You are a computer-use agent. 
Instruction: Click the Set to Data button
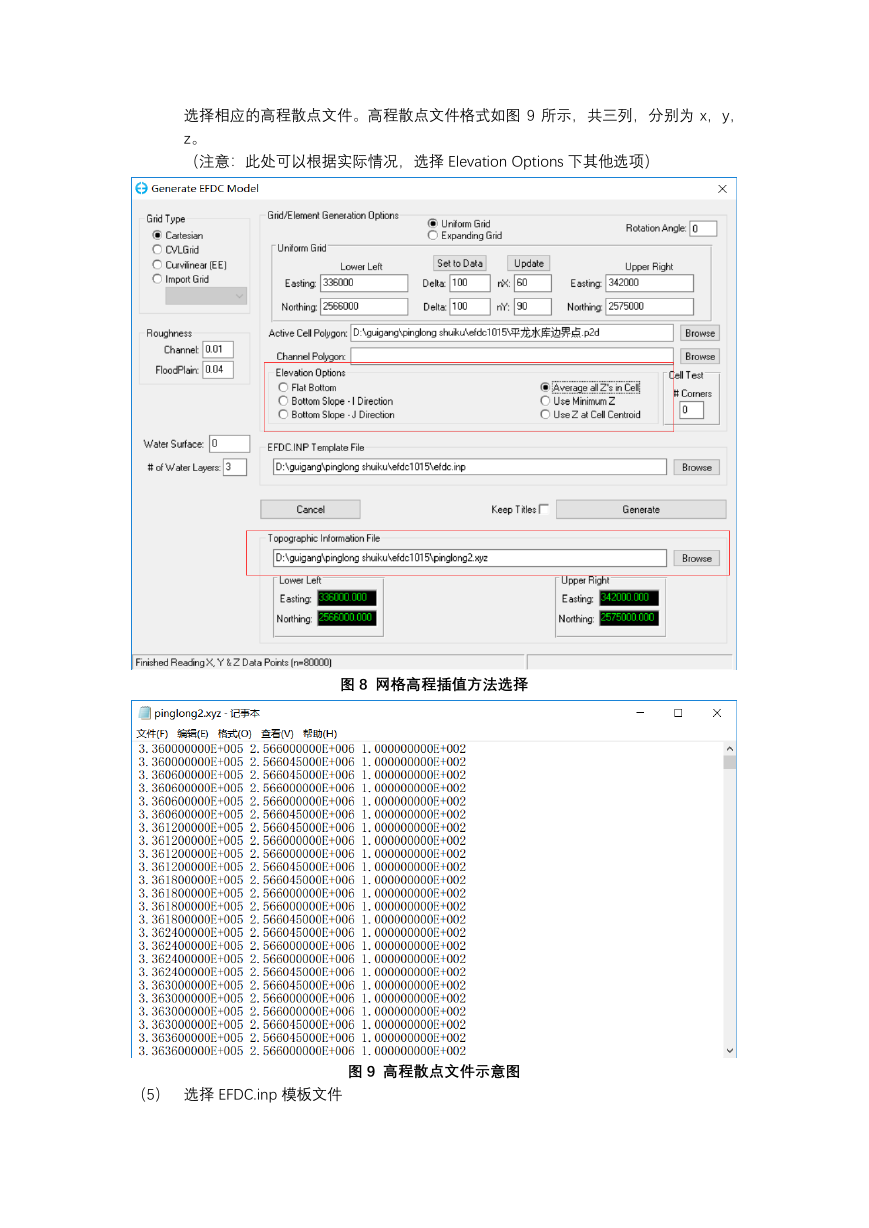pyautogui.click(x=460, y=263)
